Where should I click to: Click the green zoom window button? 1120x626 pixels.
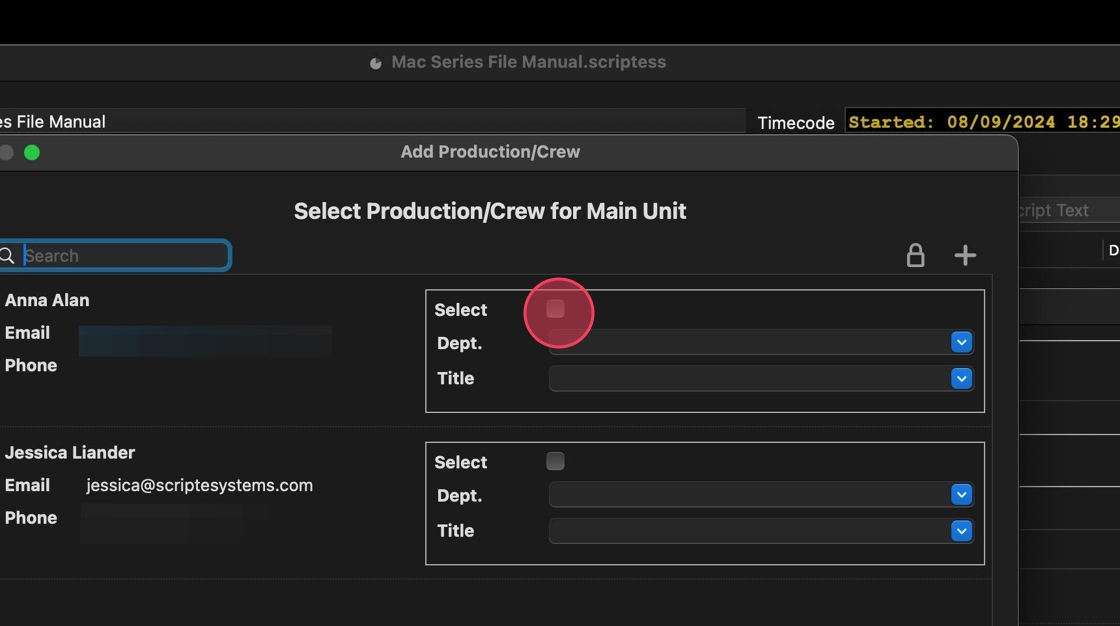click(x=32, y=152)
